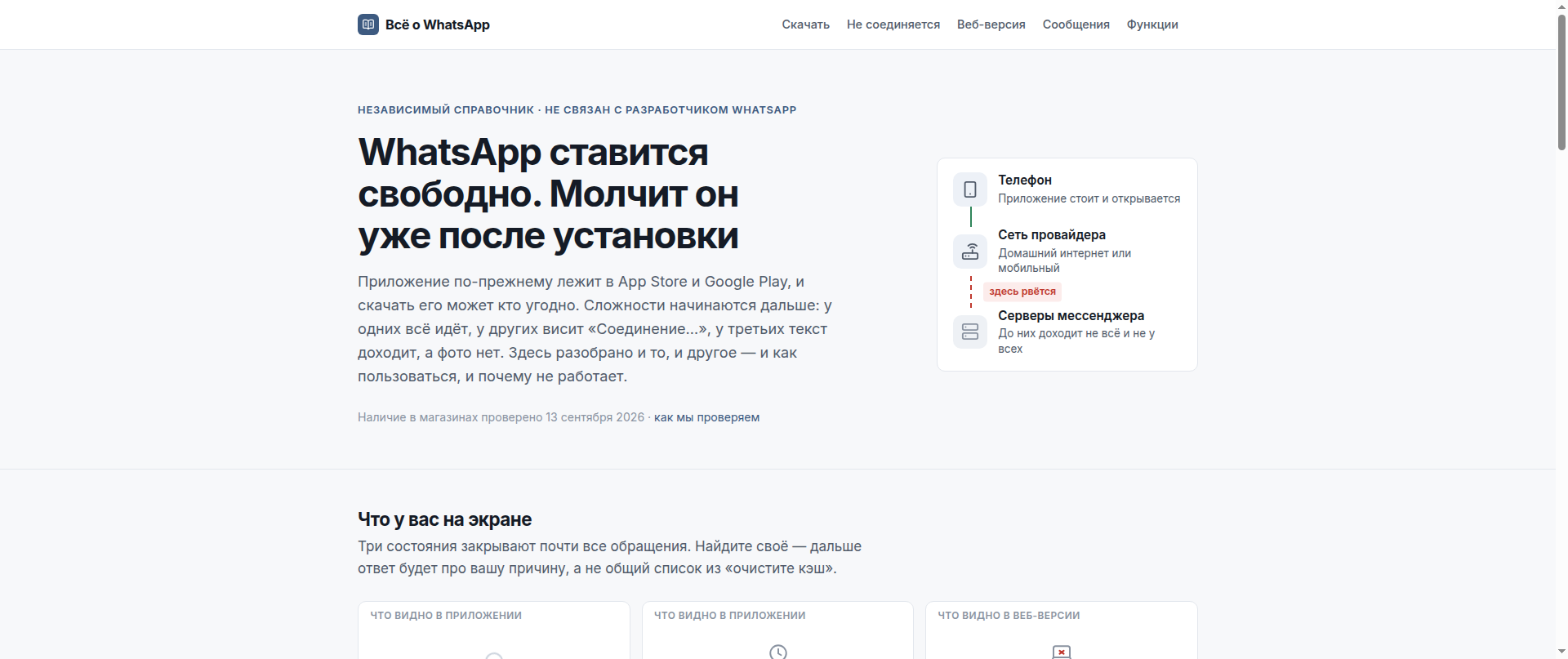1568x659 pixels.
Task: Click the page vertical scrollbar thumb
Action: point(1561,82)
